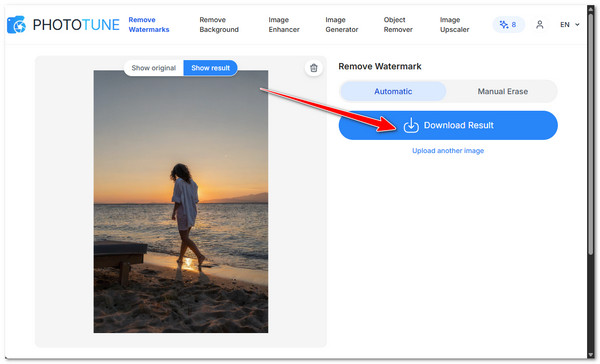
Task: Toggle to Show result view
Action: click(x=210, y=68)
